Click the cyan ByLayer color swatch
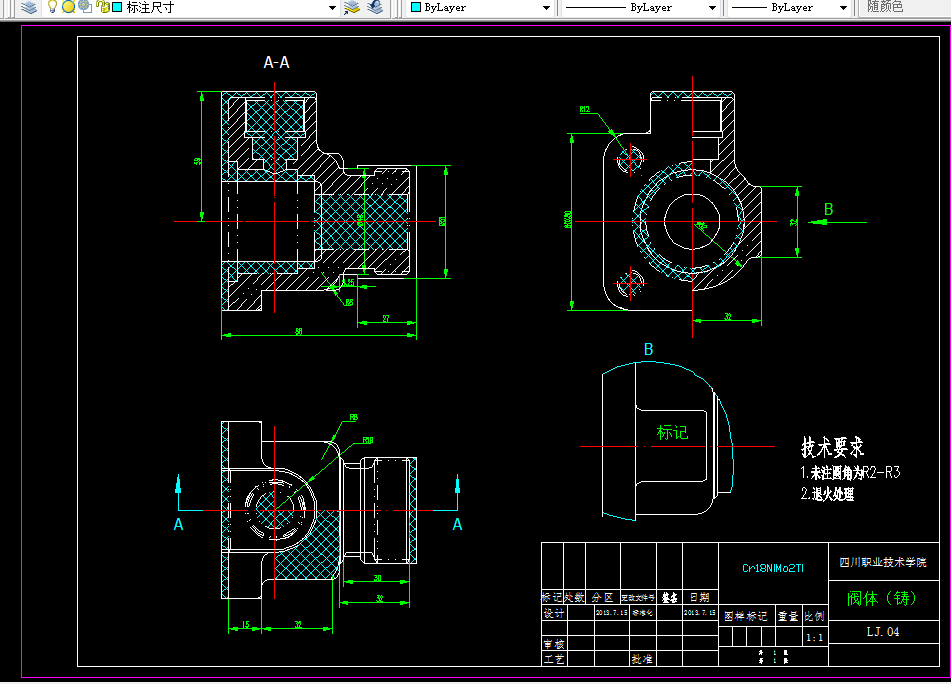 point(416,7)
